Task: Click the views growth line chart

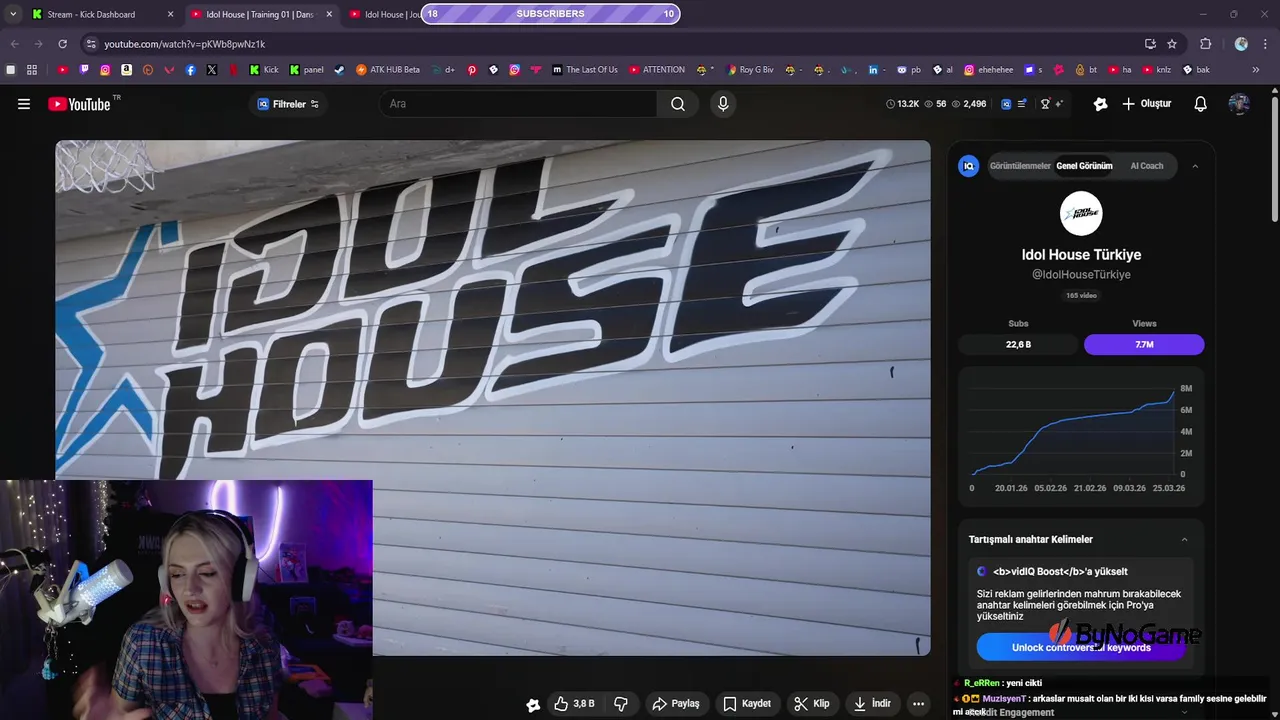Action: (1074, 432)
